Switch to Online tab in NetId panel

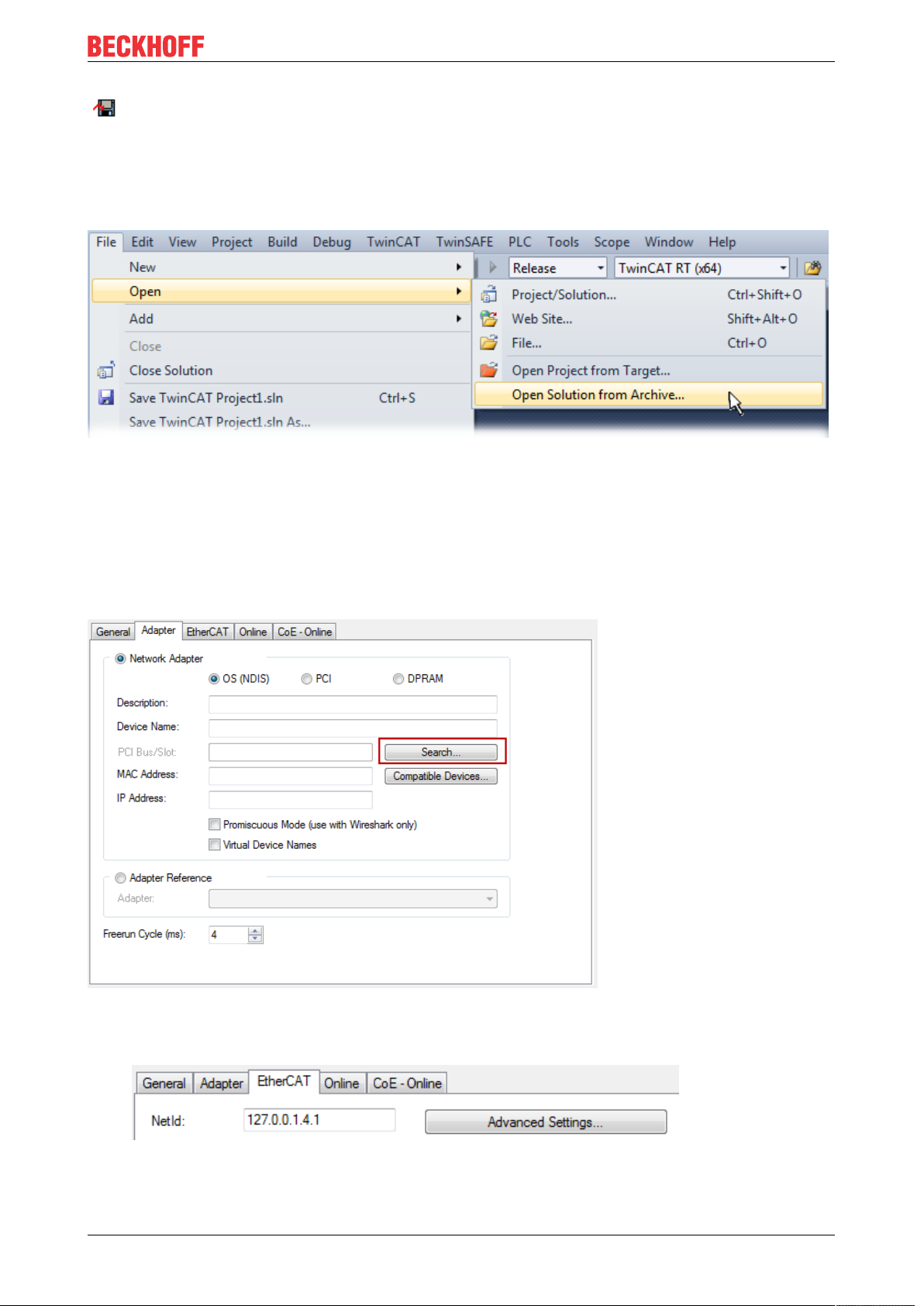pos(342,1084)
